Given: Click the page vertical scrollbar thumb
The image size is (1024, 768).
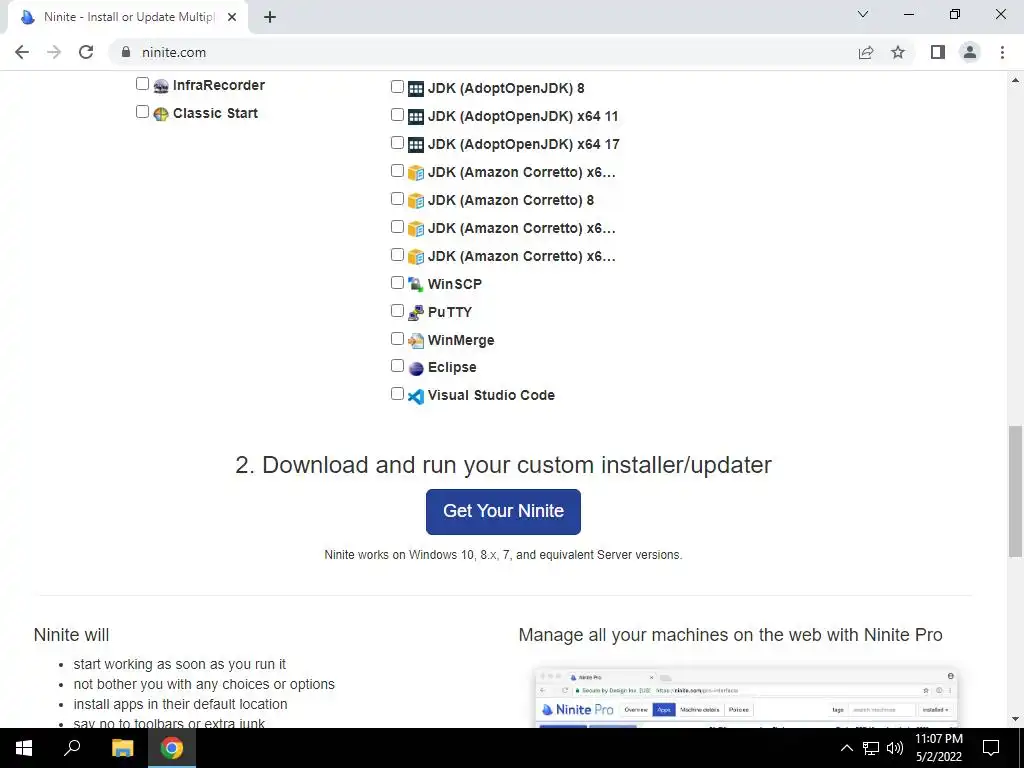Looking at the screenshot, I should pos(1015,491).
